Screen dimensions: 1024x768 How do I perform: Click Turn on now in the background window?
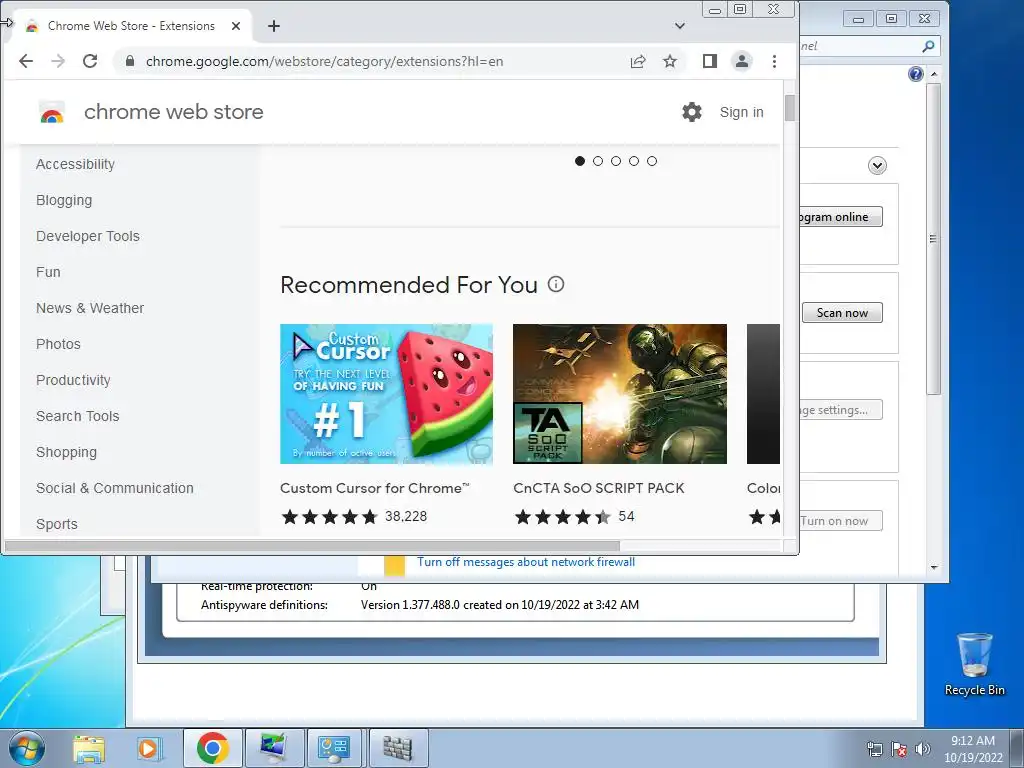841,521
